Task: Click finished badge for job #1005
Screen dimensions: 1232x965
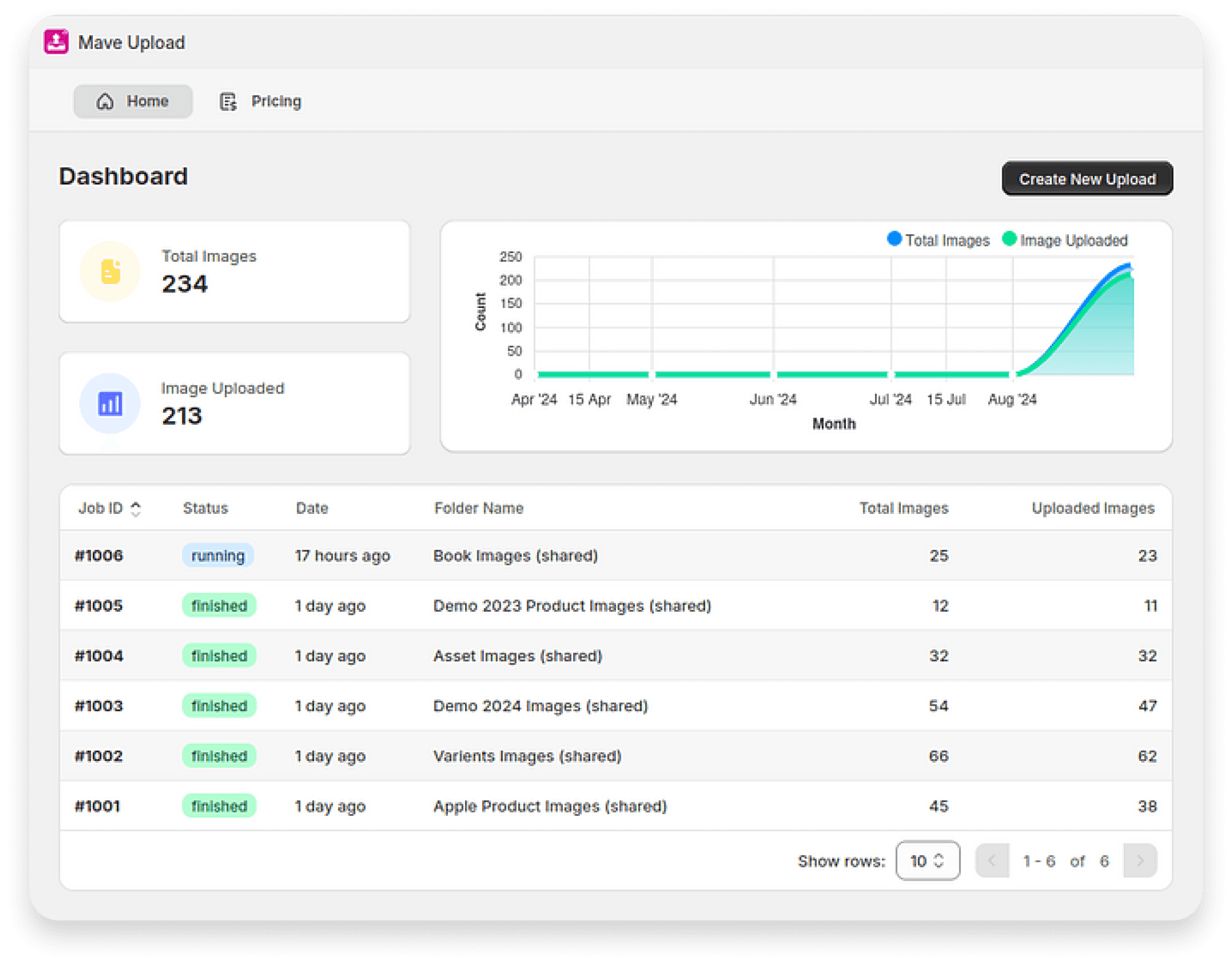Action: (219, 606)
